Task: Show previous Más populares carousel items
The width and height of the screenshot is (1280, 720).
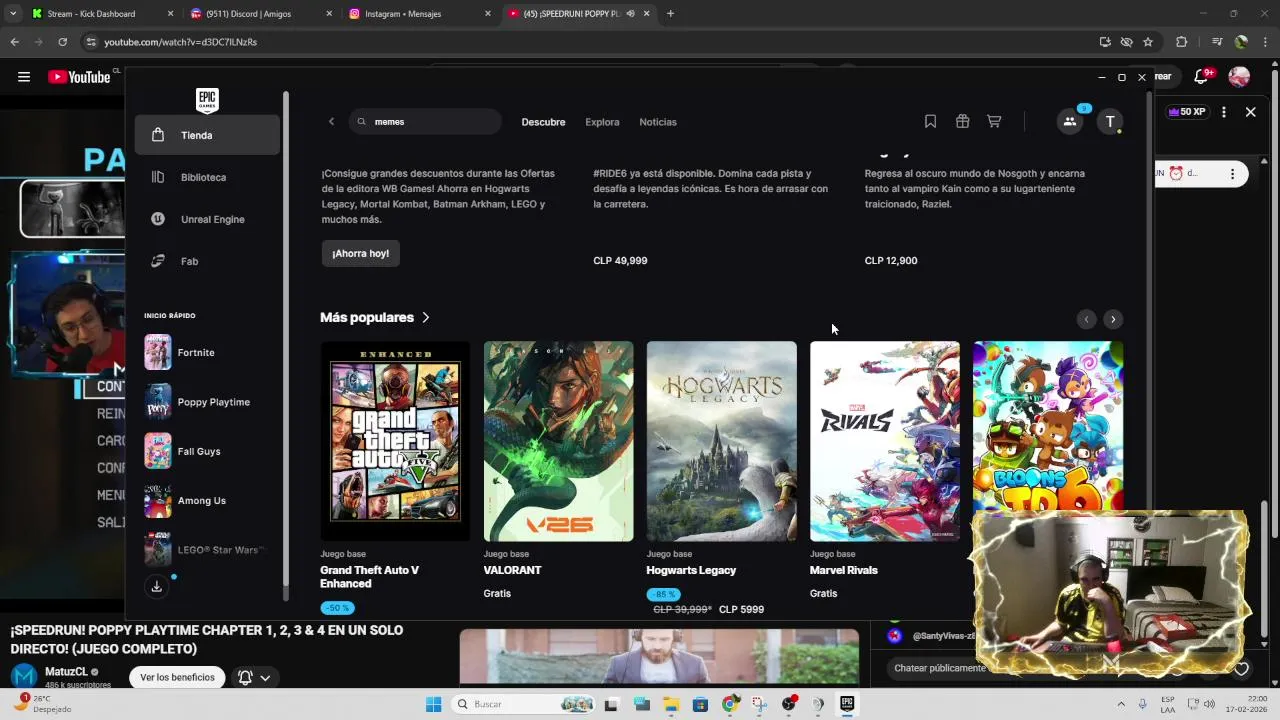Action: [x=1086, y=319]
